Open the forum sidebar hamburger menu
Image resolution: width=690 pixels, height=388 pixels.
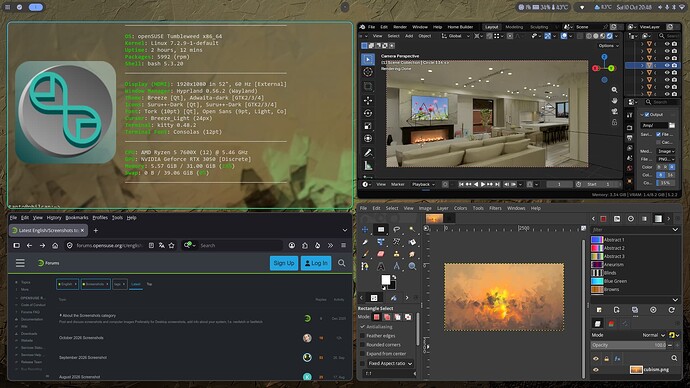pyautogui.click(x=20, y=263)
